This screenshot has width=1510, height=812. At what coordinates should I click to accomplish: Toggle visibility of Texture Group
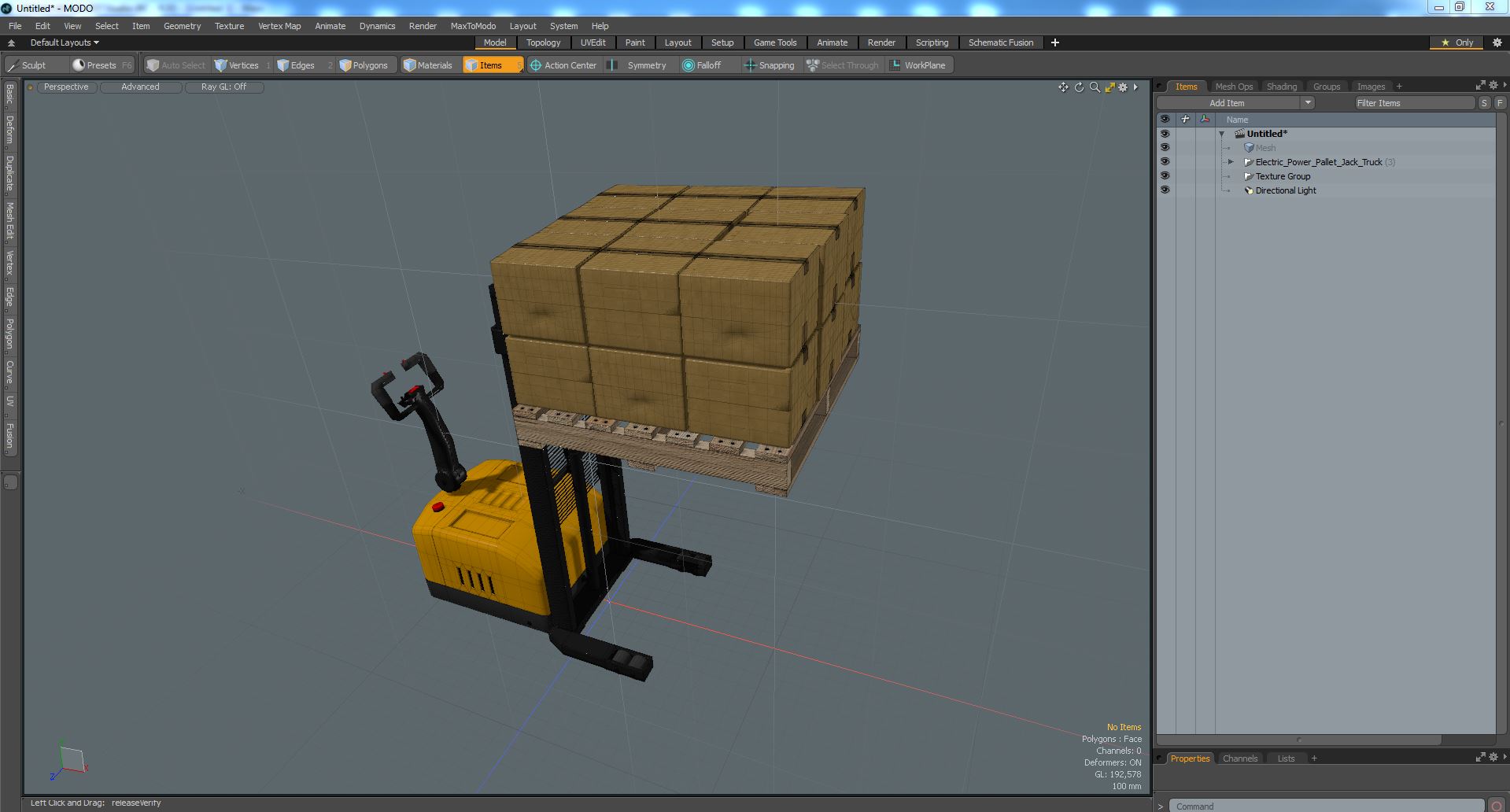[x=1165, y=176]
